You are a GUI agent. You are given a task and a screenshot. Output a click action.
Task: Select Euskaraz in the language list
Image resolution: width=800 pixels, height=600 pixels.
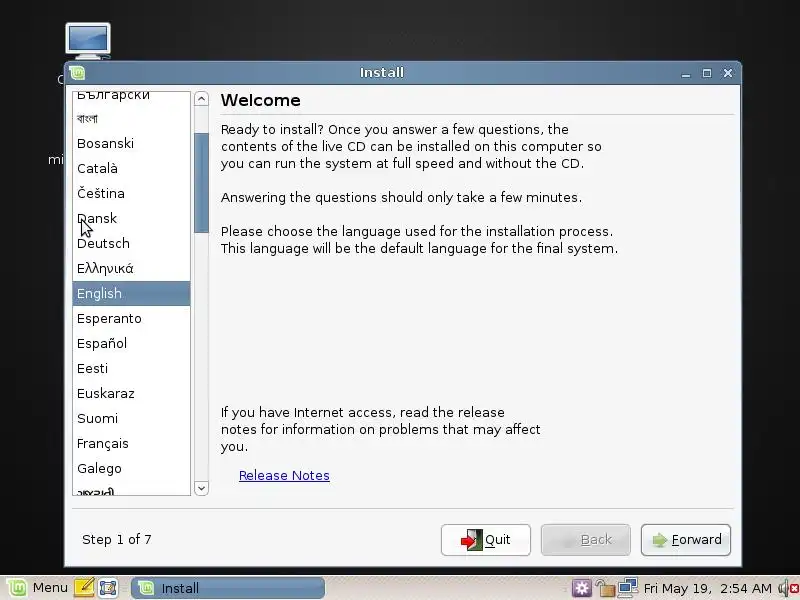(132, 393)
